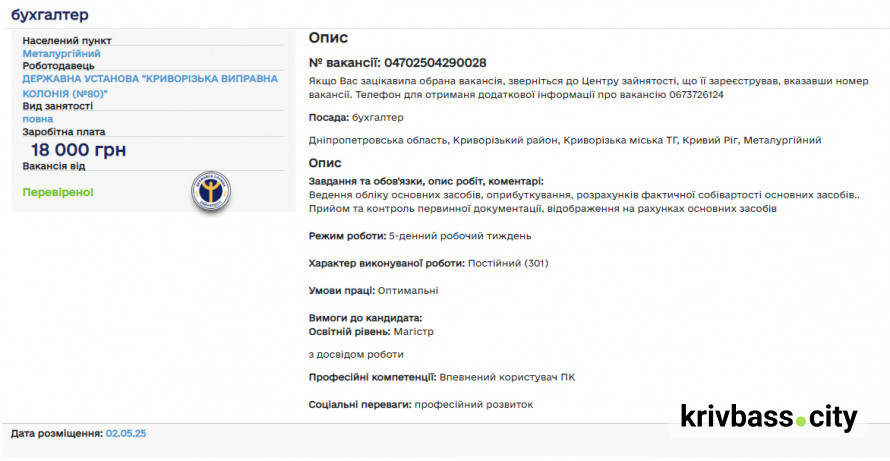Click the Дніпропетровська область address line

pos(565,140)
